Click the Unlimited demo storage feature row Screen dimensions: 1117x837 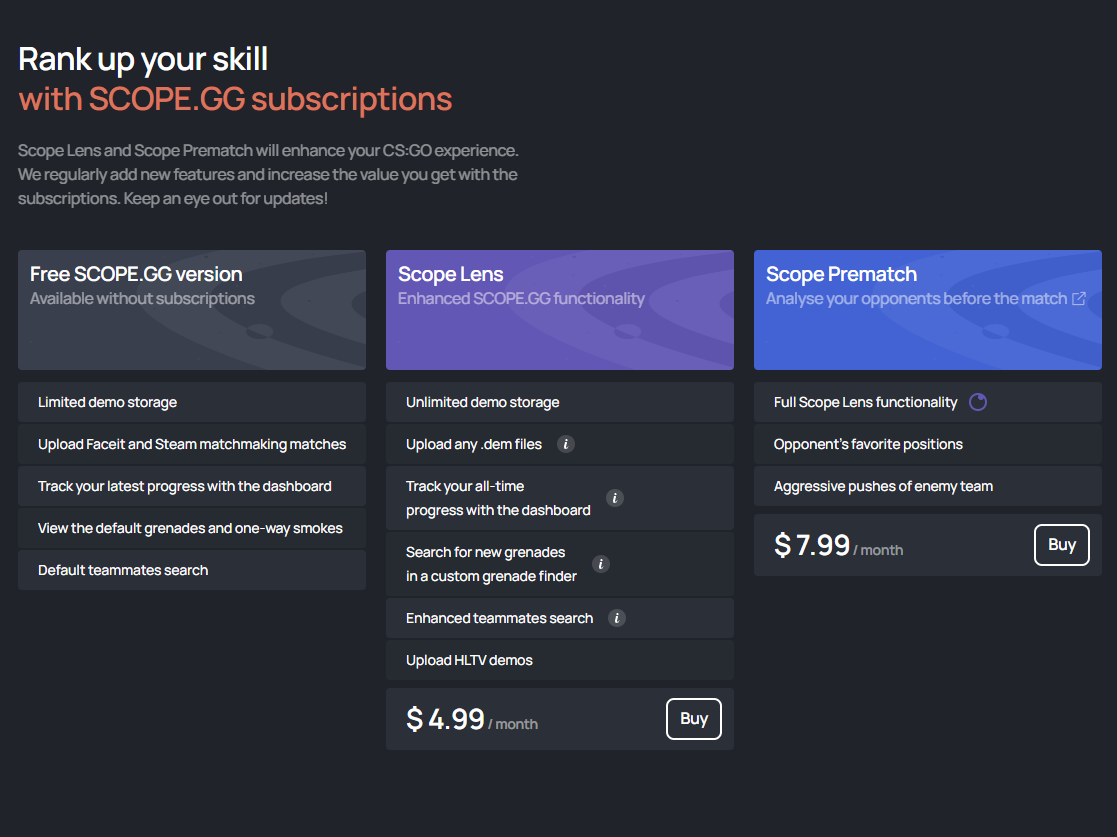(559, 402)
